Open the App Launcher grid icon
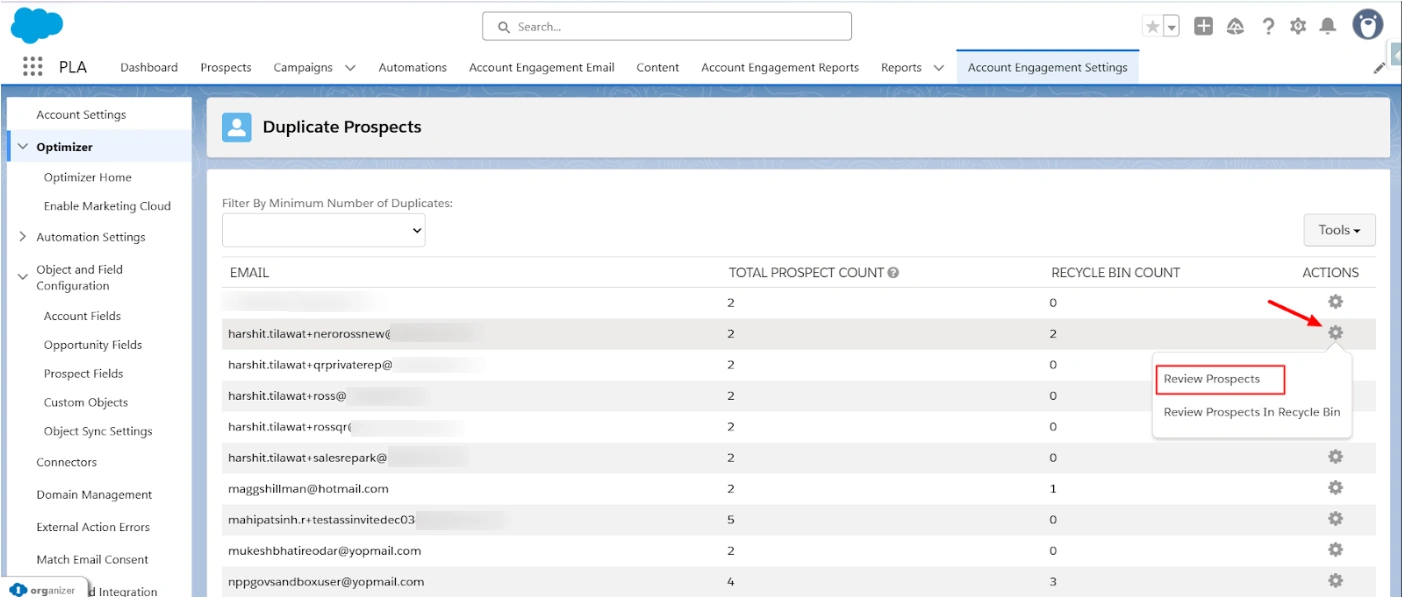The image size is (1402, 598). [x=32, y=67]
